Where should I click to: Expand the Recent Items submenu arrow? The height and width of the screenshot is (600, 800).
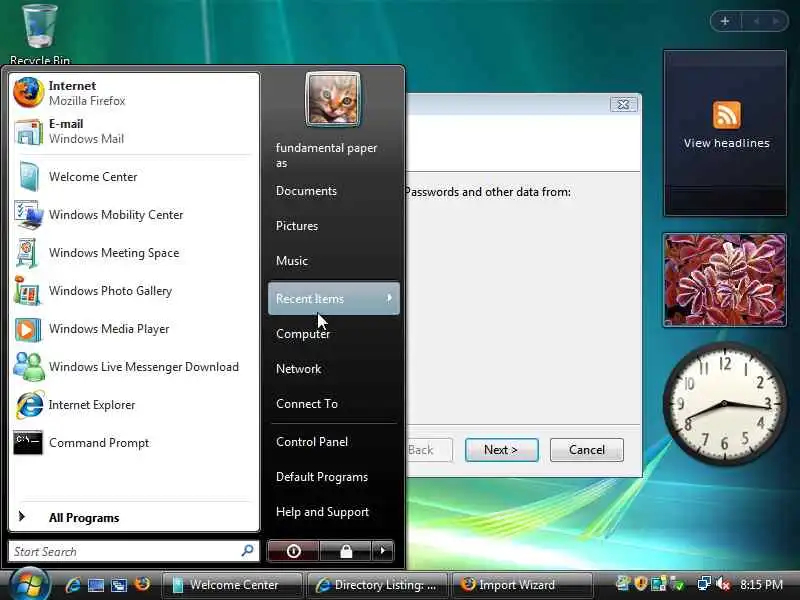coord(389,298)
